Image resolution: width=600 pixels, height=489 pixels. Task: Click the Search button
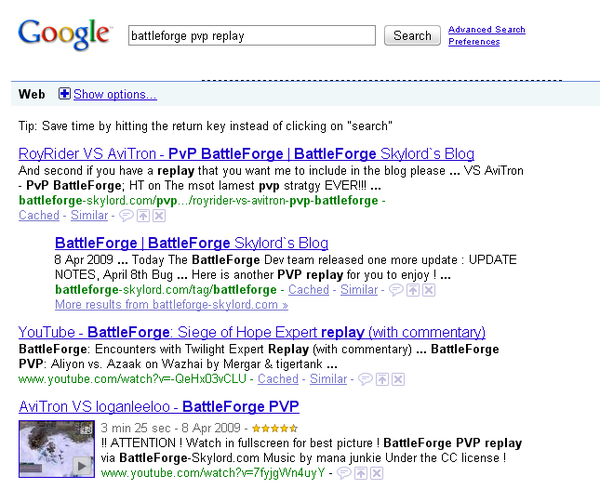click(x=412, y=36)
